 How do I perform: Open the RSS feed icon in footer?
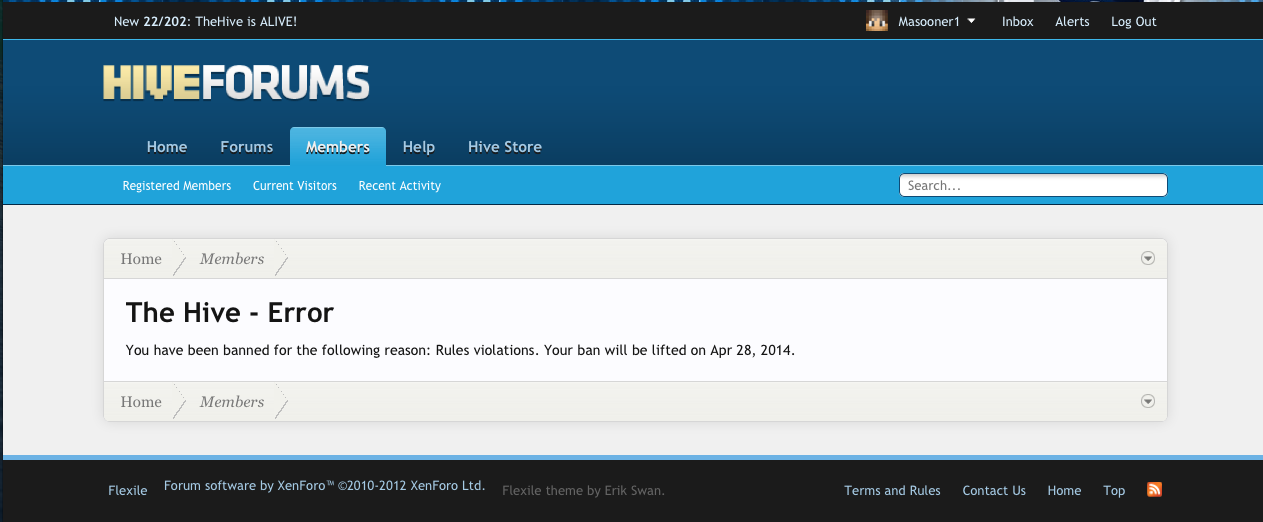1154,490
